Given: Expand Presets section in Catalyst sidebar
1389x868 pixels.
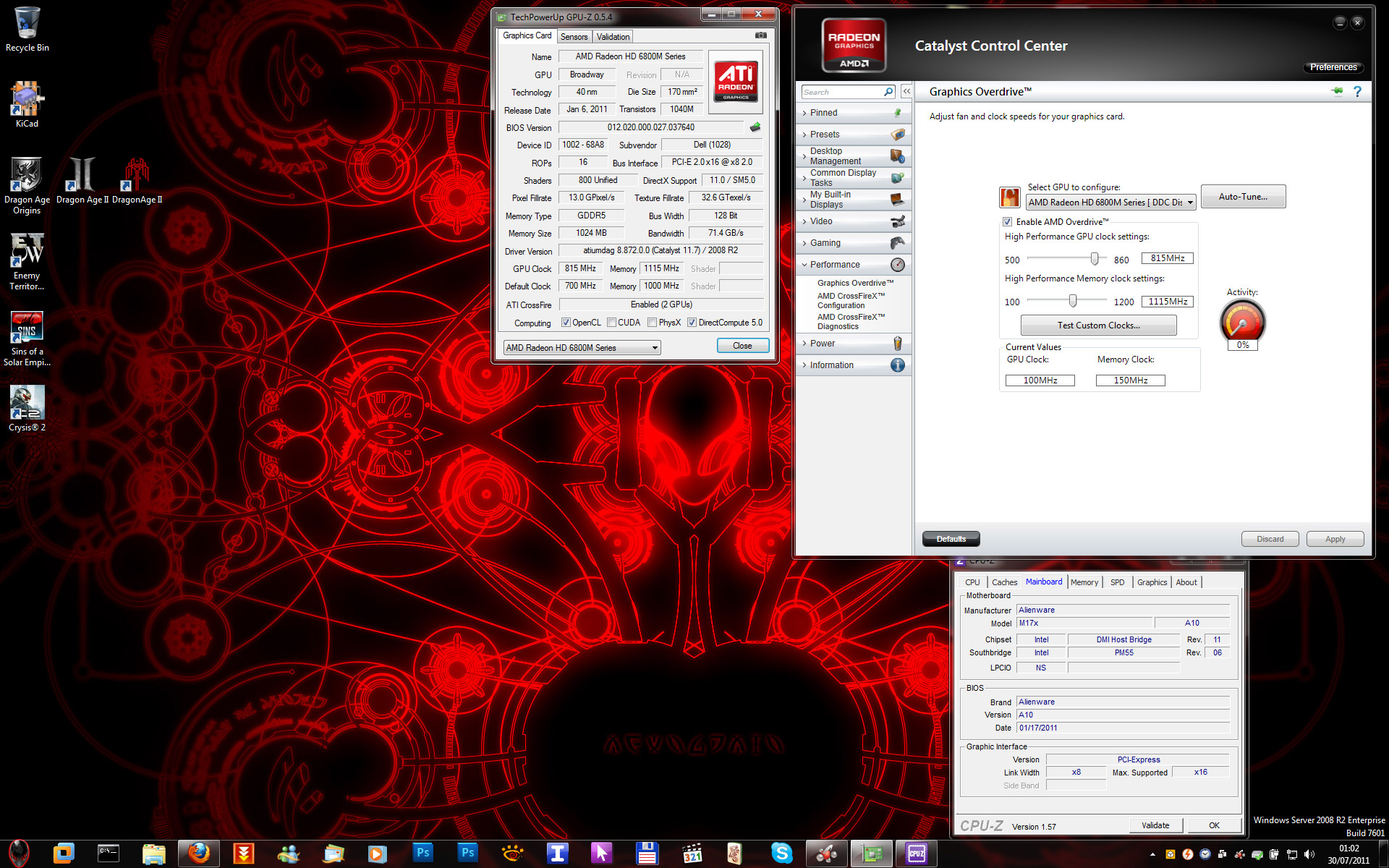Looking at the screenshot, I should click(853, 135).
